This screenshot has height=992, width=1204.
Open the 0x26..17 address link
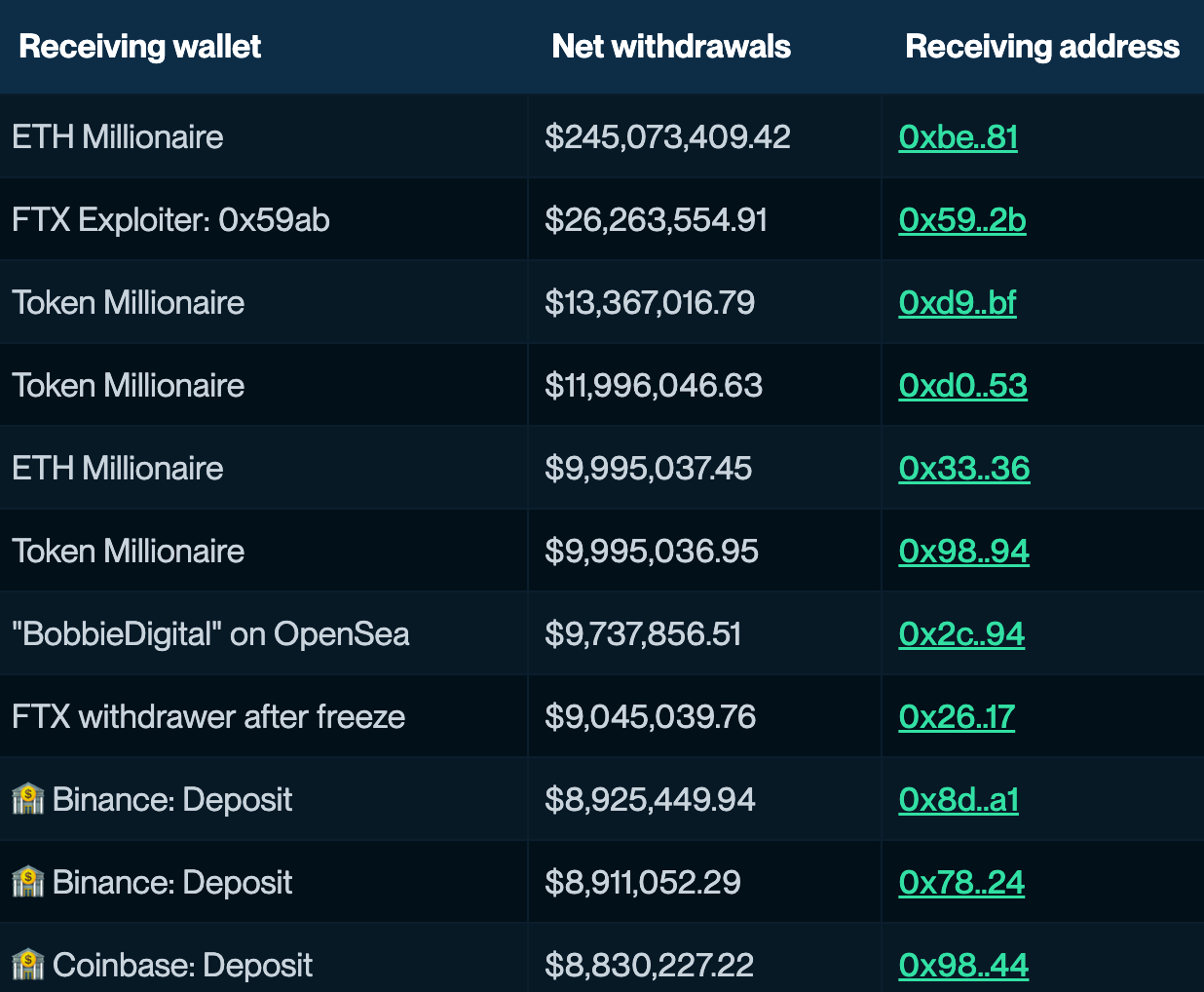[x=957, y=717]
